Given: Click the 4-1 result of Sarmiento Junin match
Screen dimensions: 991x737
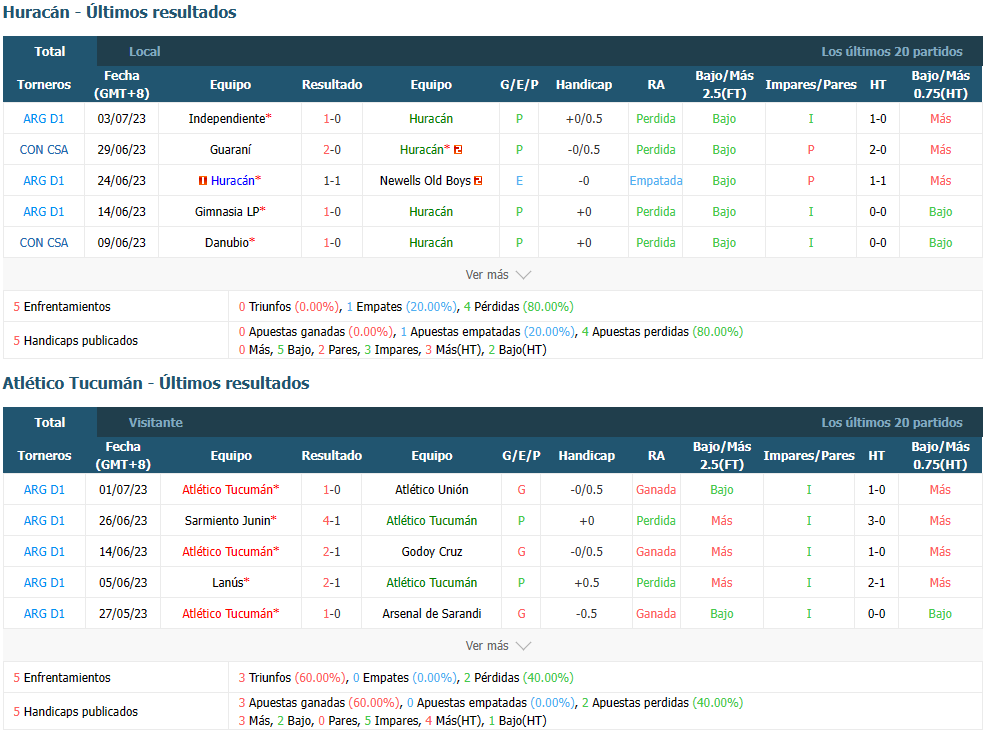Looking at the screenshot, I should click(332, 521).
